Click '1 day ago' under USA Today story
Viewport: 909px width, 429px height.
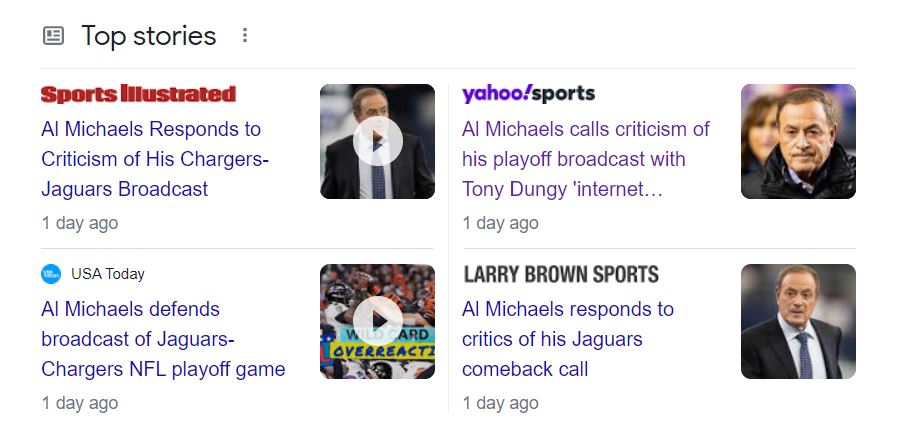80,403
